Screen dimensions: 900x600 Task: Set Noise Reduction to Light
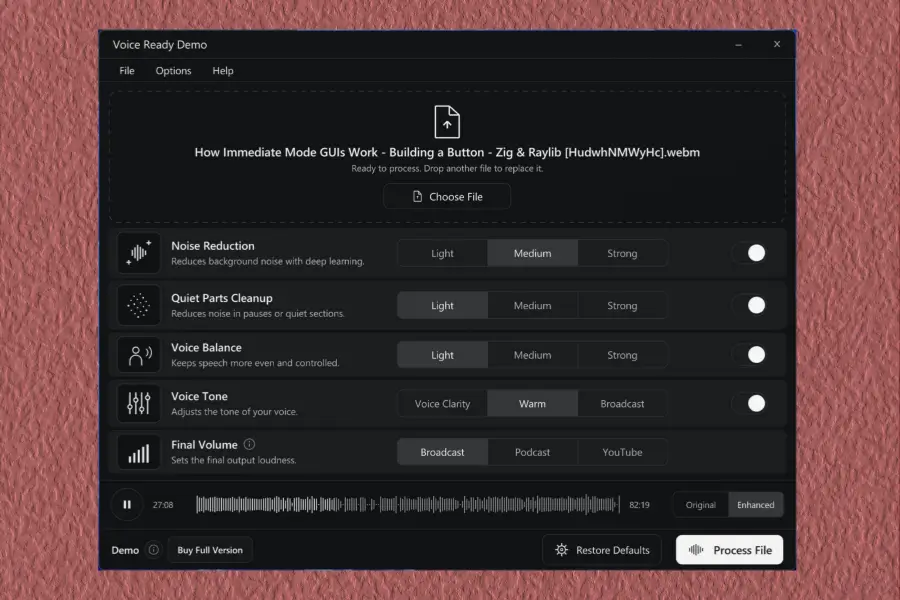click(443, 253)
